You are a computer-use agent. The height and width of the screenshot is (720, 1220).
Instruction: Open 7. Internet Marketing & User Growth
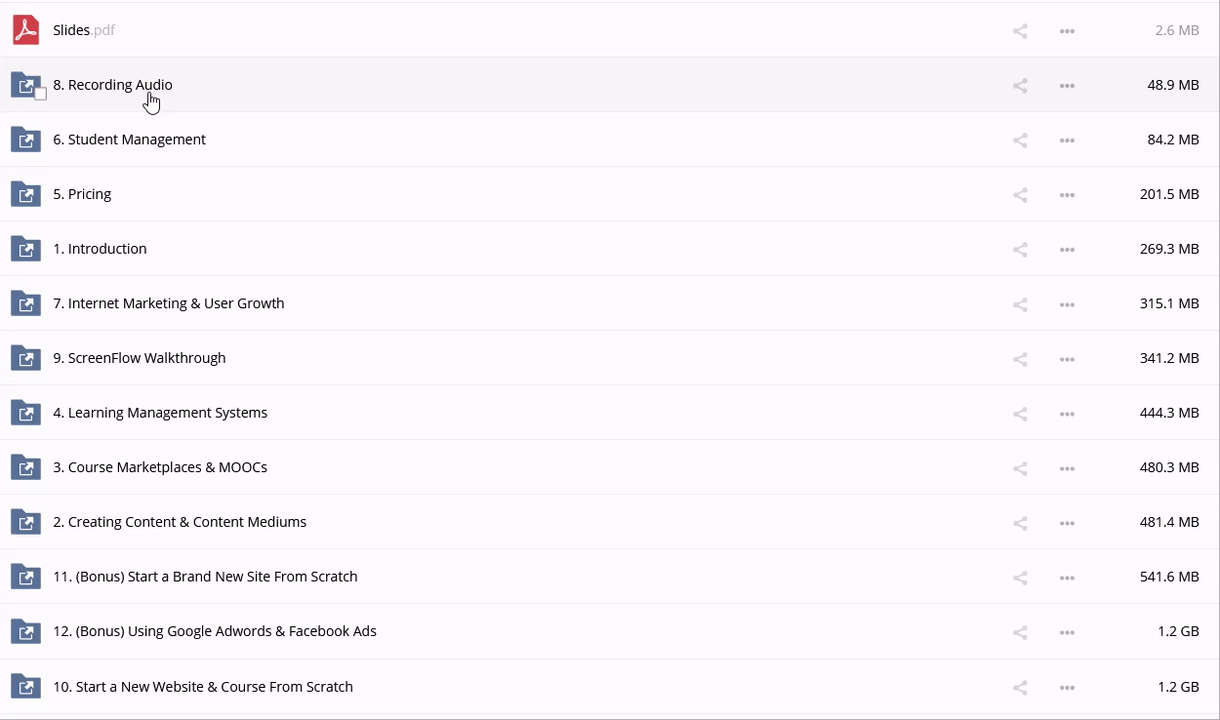click(168, 304)
